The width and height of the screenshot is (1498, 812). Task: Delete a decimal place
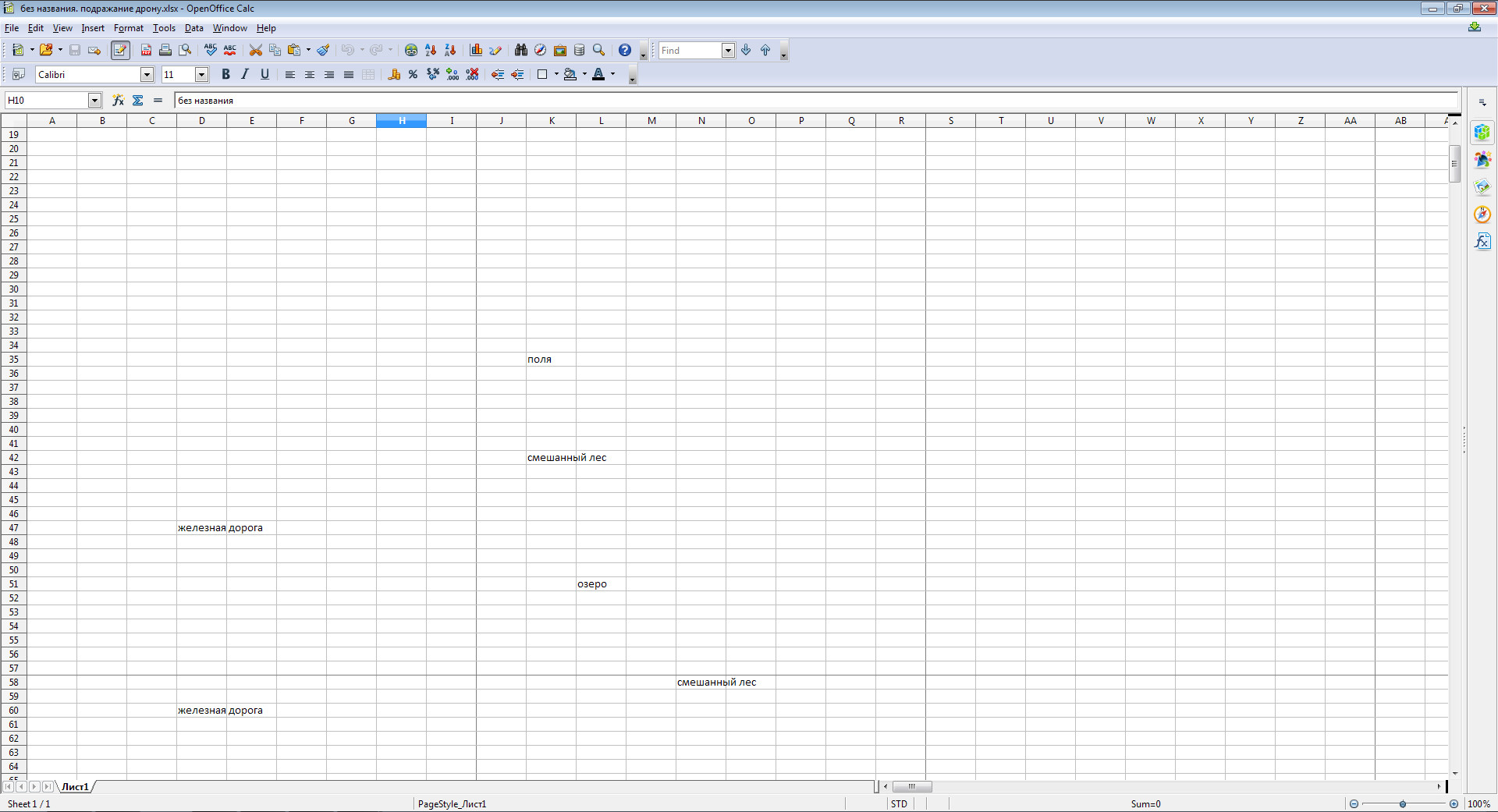(472, 74)
